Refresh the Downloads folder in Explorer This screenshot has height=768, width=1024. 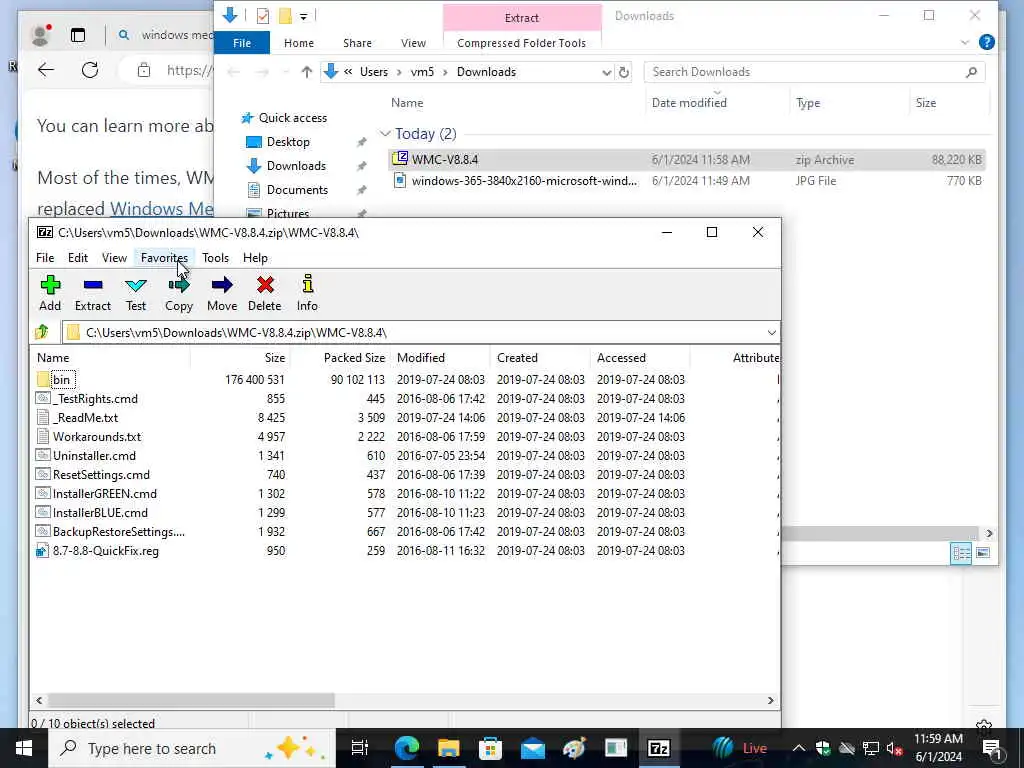(x=624, y=72)
